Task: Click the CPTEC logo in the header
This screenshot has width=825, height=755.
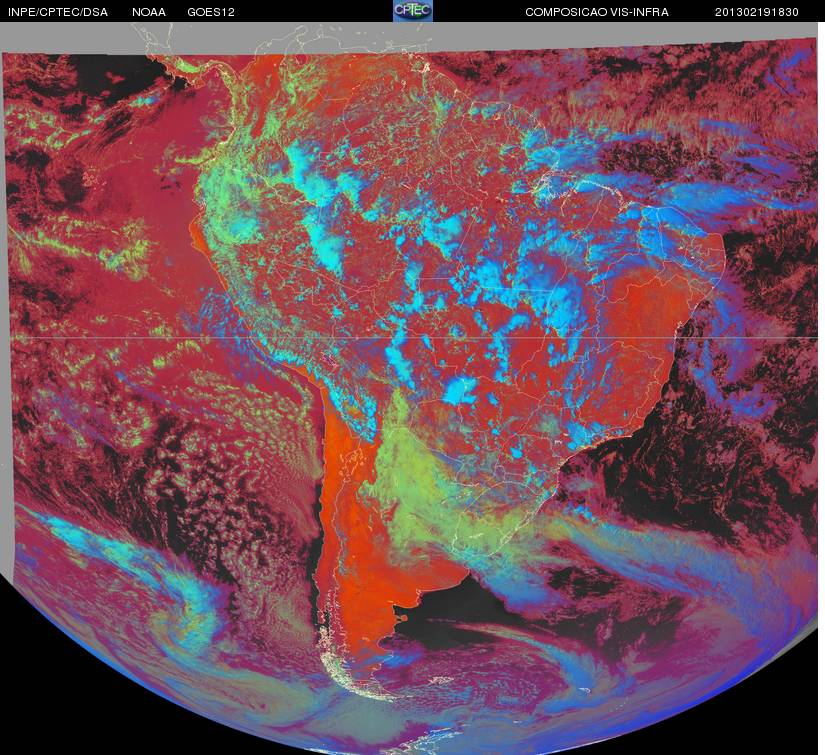Action: pos(413,11)
